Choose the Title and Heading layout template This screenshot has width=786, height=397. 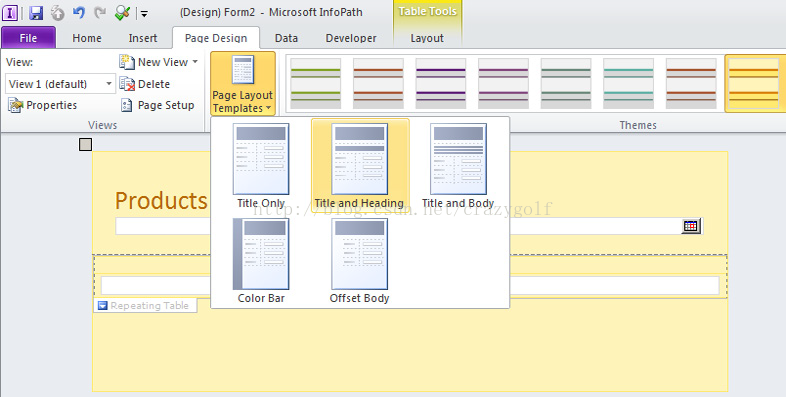click(359, 166)
